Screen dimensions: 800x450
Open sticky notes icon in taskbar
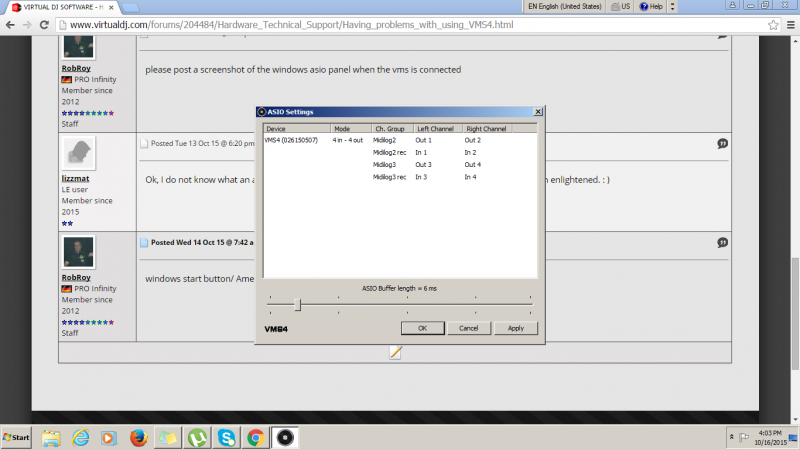[167, 438]
